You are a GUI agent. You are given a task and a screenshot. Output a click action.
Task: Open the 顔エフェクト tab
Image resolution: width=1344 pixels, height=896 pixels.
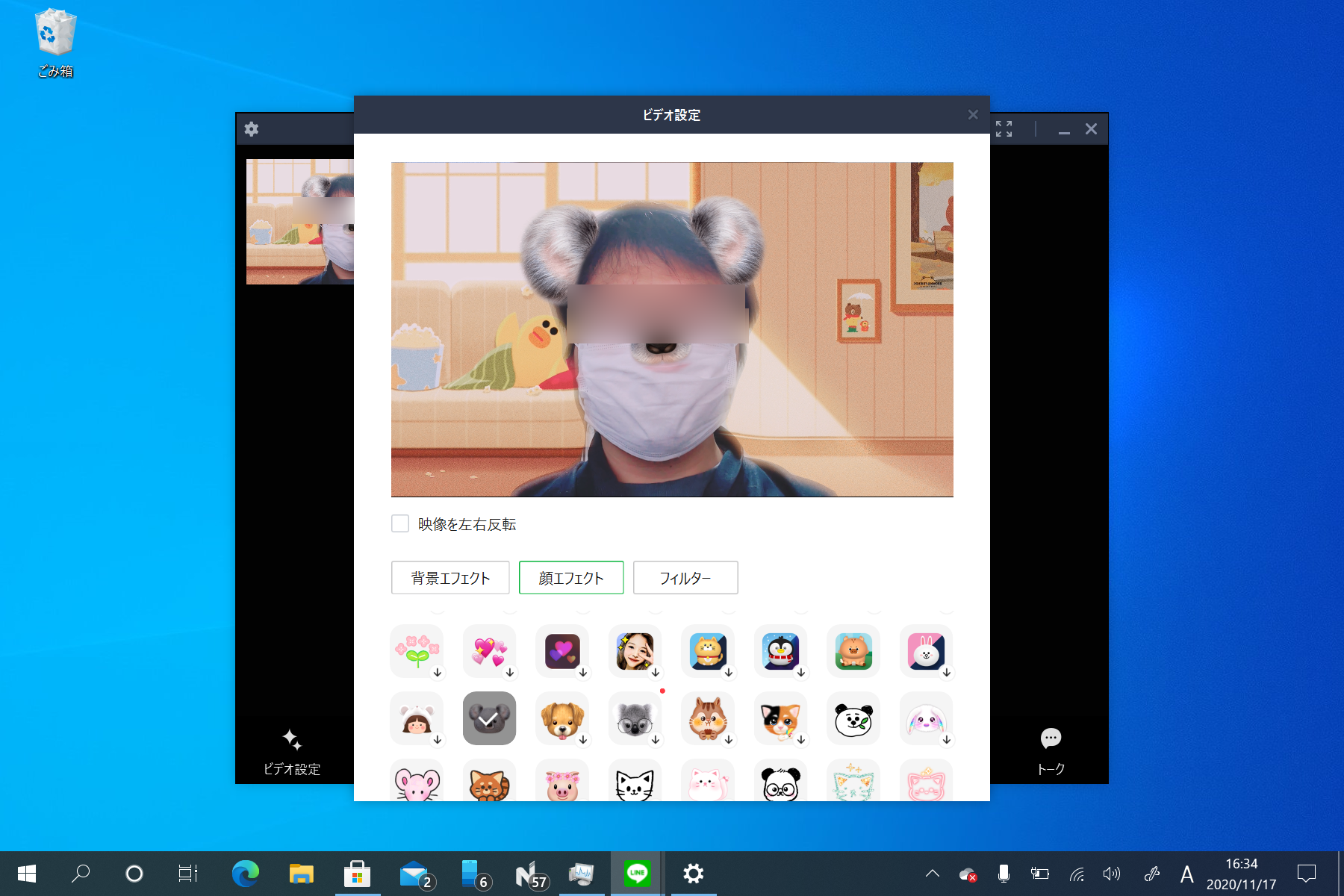571,577
